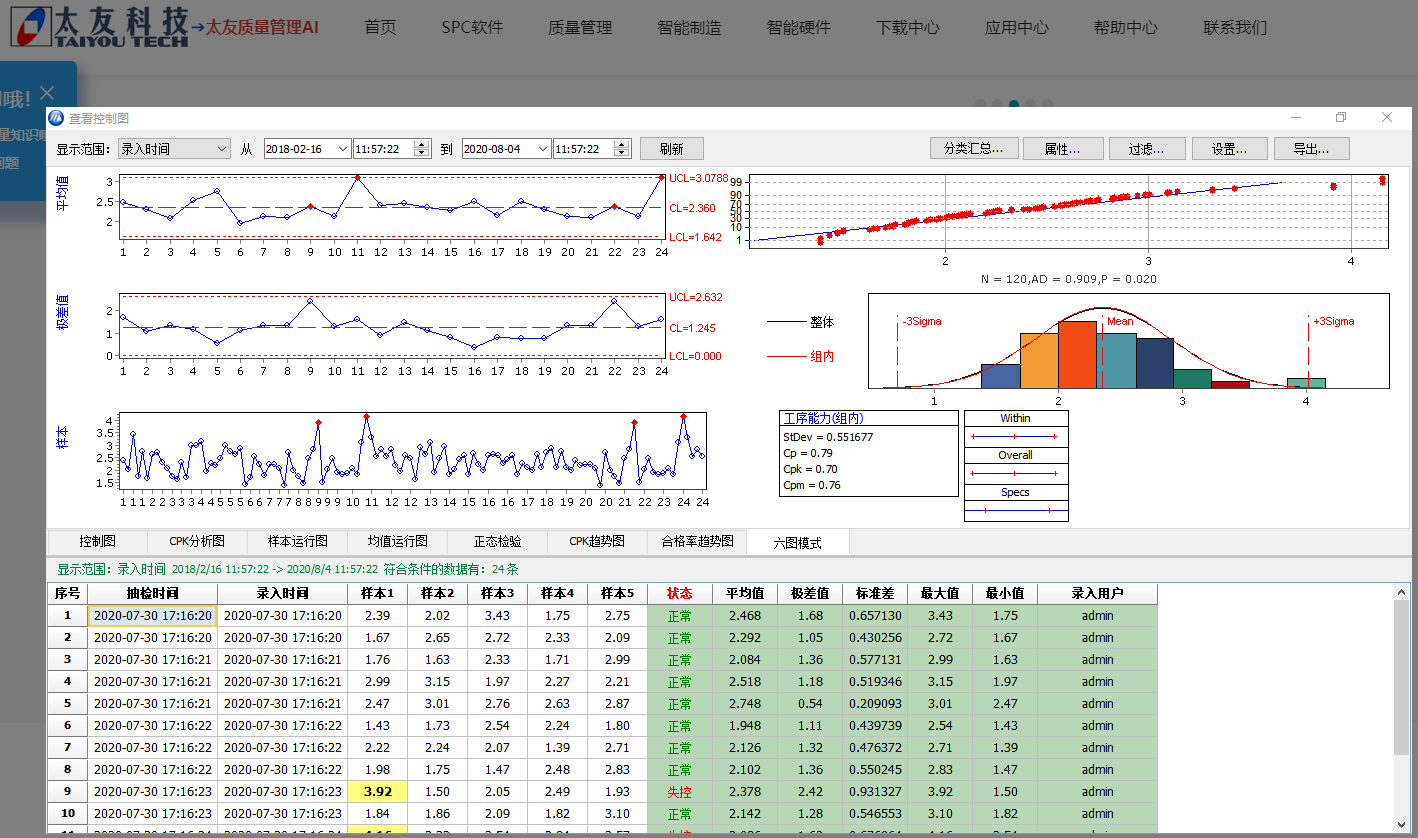Switch to the 均值运行图 tab

tap(397, 541)
